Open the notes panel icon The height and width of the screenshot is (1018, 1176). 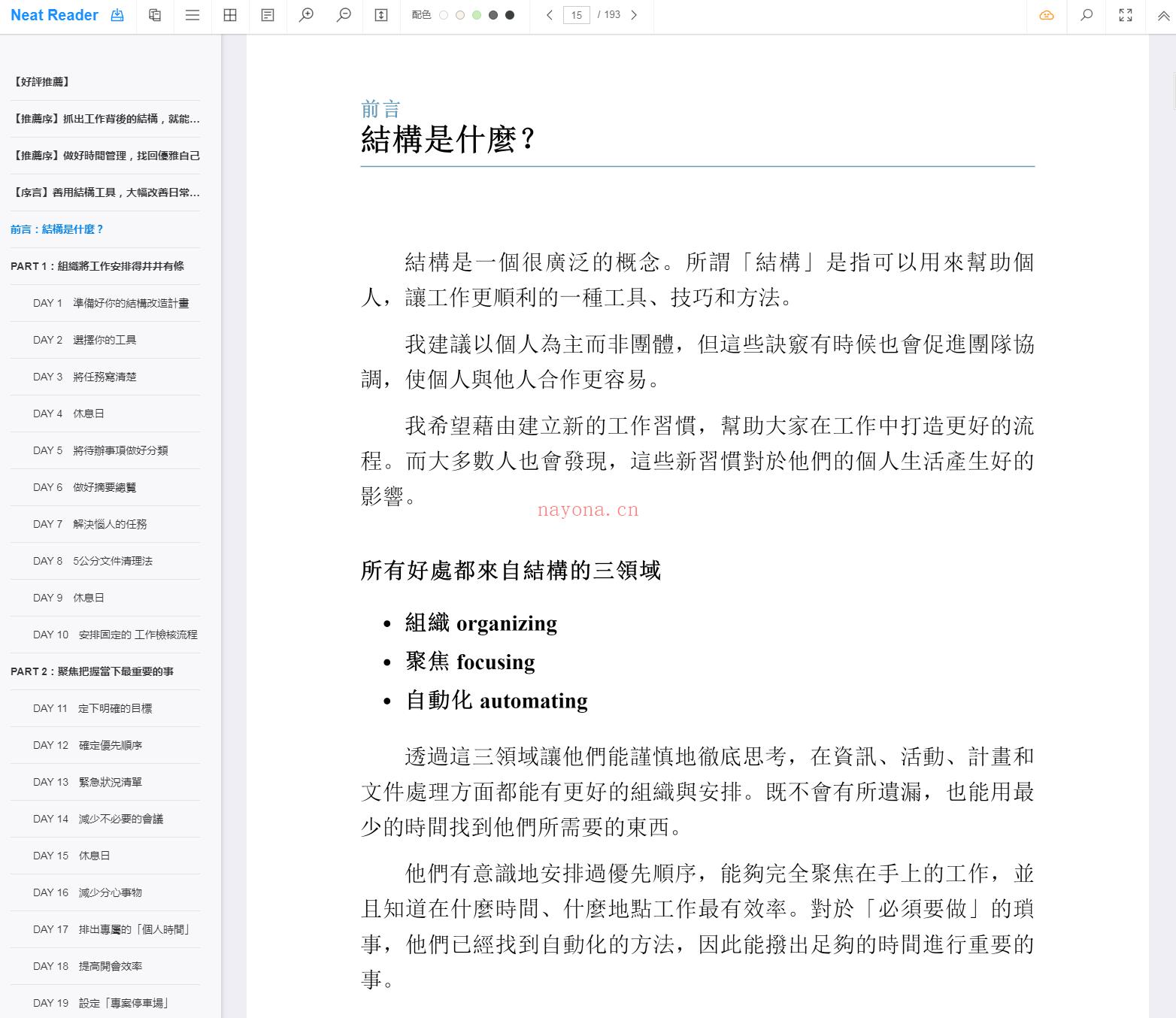point(268,15)
